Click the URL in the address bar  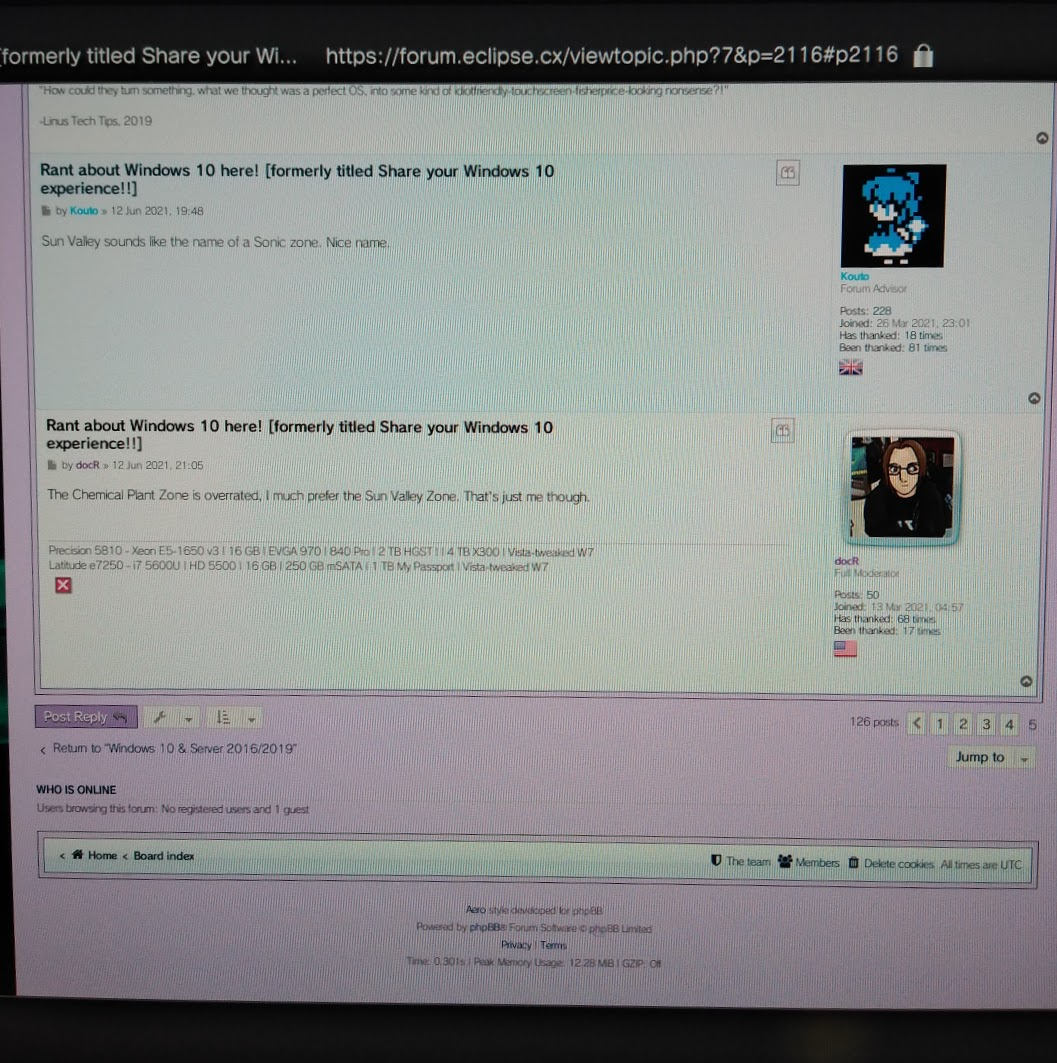[x=612, y=55]
